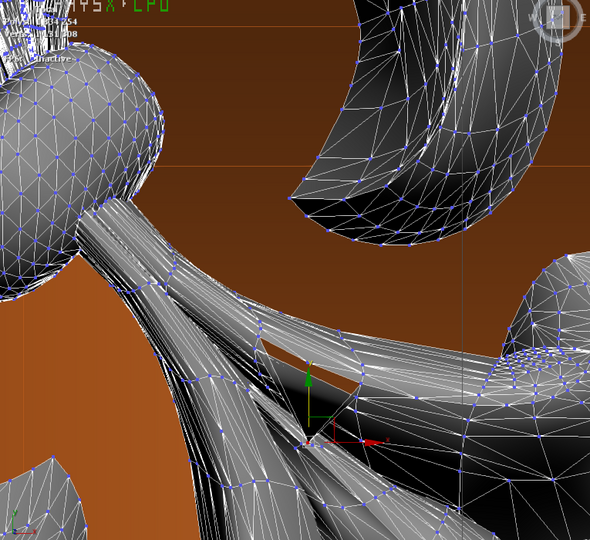Click the FPS Inactive readout
590x540 pixels.
click(38, 59)
